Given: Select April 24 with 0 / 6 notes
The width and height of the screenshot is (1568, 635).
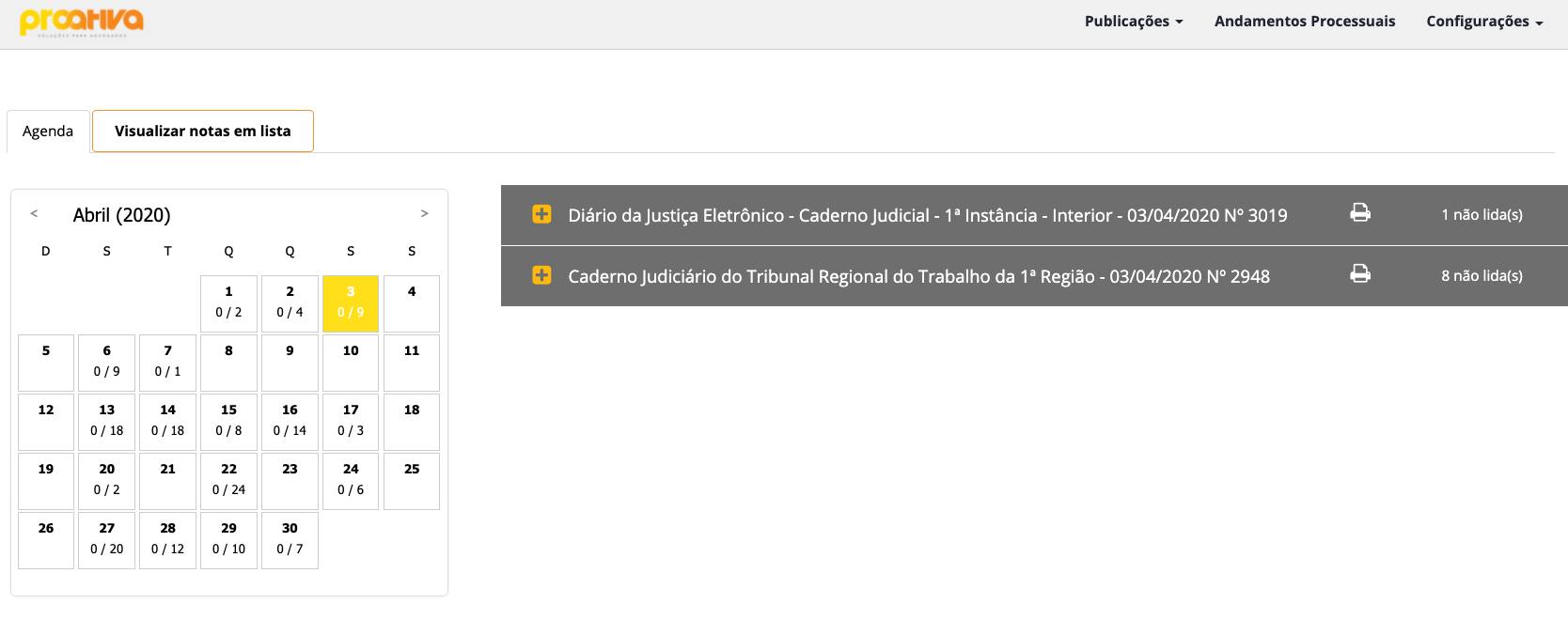Looking at the screenshot, I should click(x=351, y=481).
